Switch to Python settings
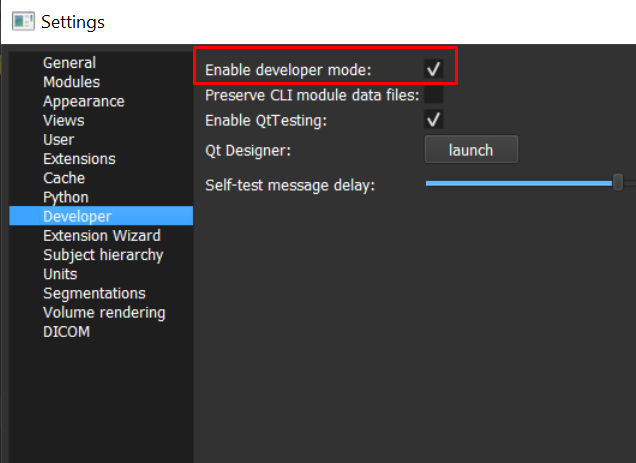636x463 pixels. click(65, 197)
